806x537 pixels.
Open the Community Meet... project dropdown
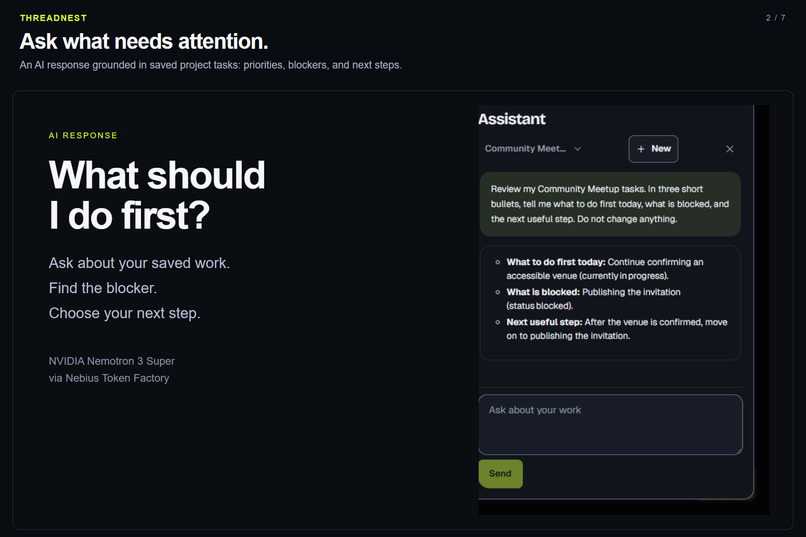[533, 149]
